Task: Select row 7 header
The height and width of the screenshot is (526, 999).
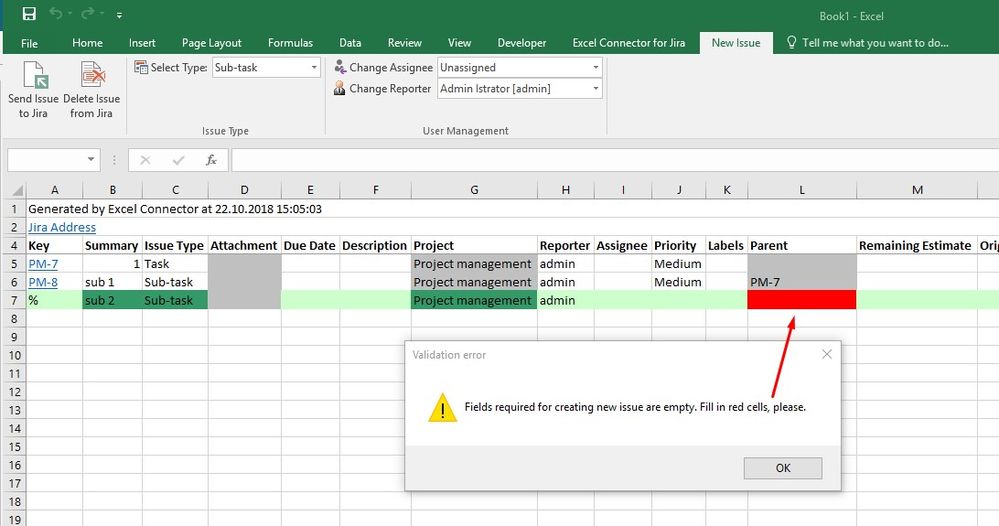Action: pos(14,300)
